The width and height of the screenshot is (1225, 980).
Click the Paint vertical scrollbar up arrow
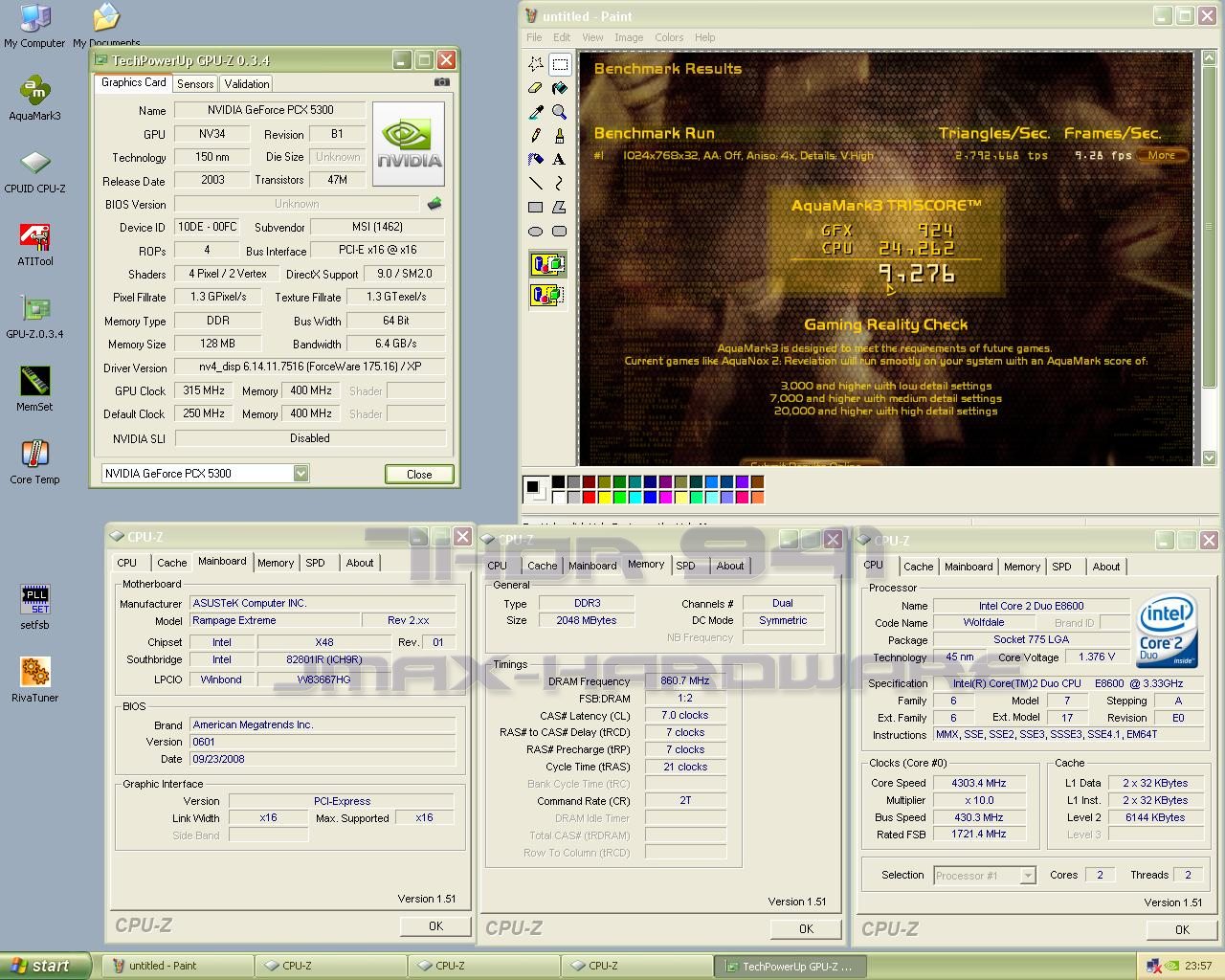1209,57
